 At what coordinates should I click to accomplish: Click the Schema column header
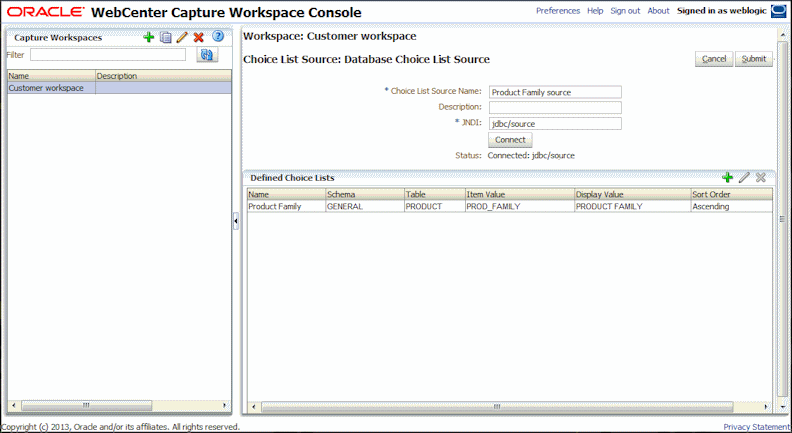pos(365,195)
